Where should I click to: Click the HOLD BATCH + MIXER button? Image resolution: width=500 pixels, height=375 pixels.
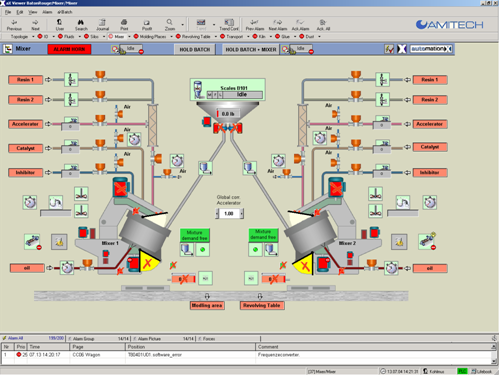251,49
